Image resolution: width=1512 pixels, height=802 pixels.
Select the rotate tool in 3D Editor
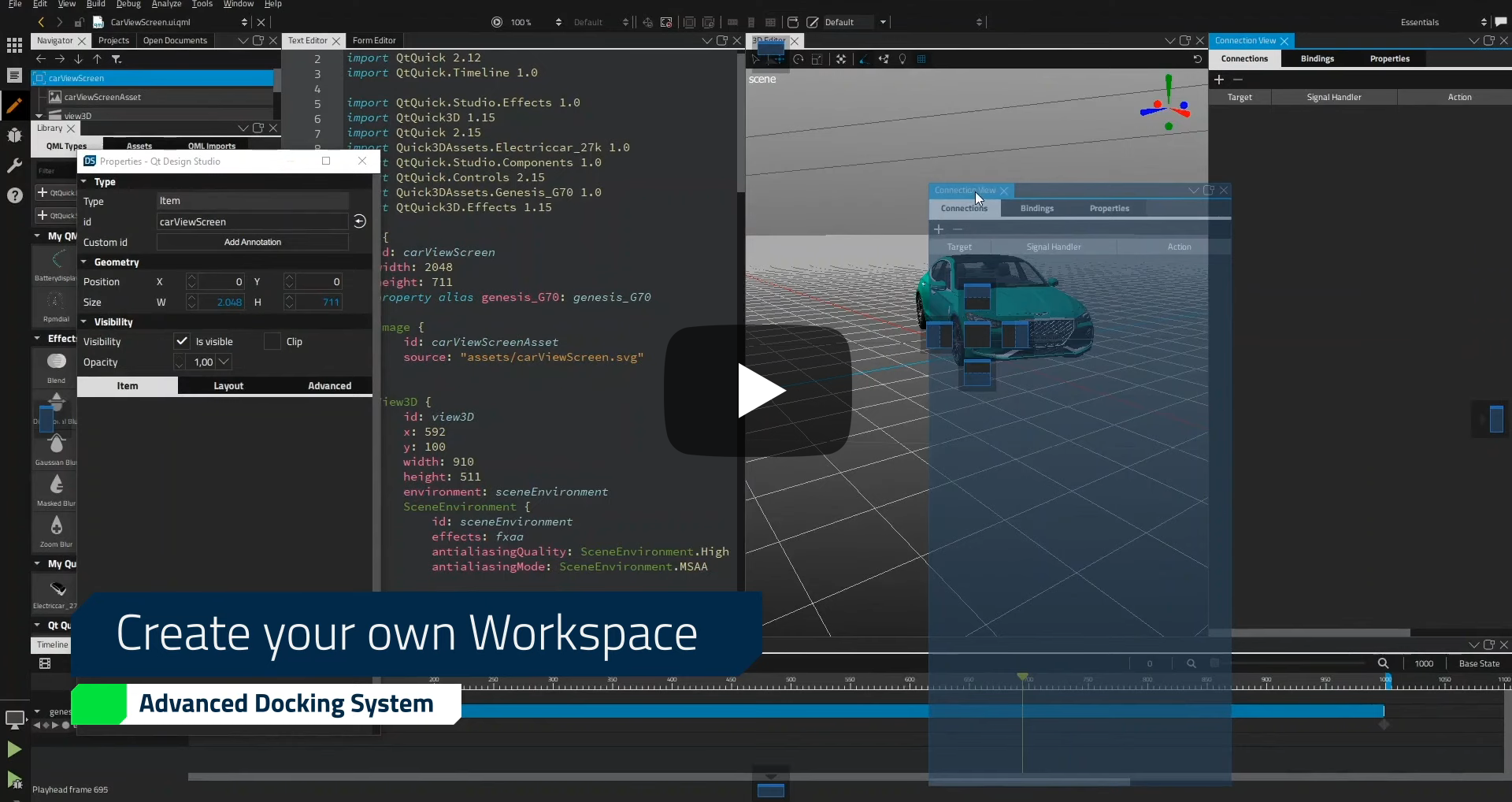pos(799,59)
